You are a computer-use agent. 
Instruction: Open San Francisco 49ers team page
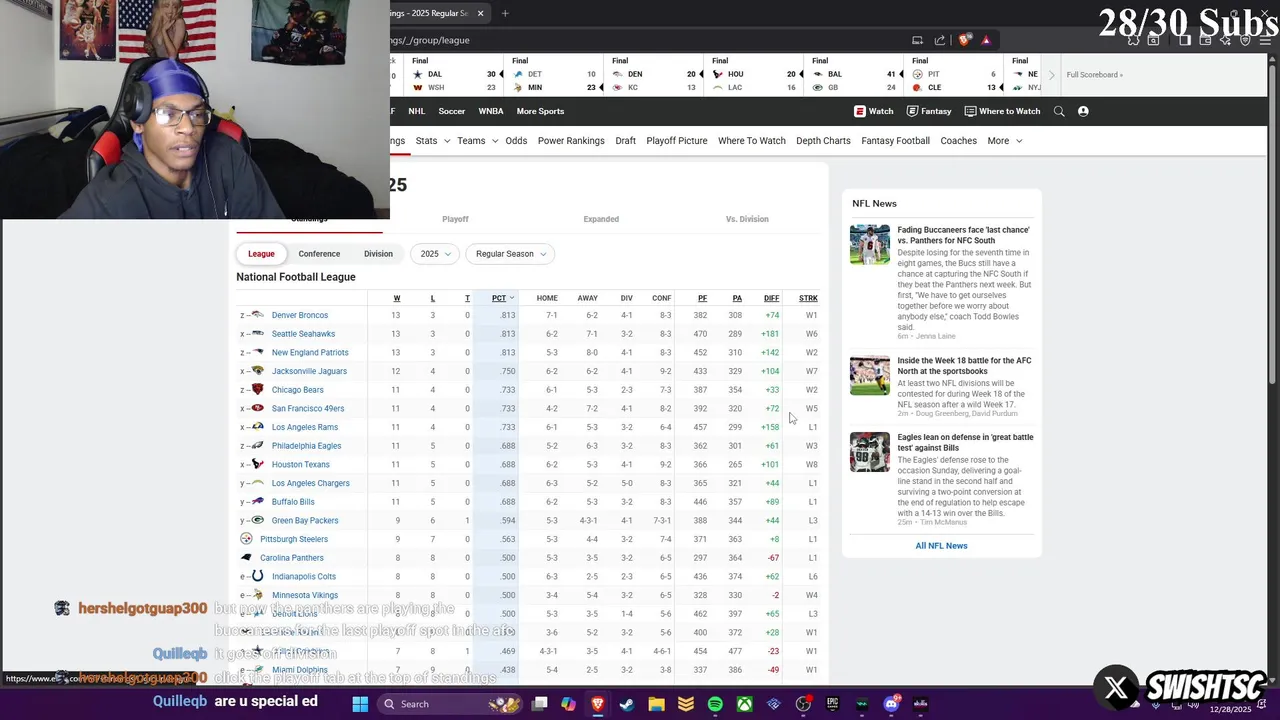[308, 409]
